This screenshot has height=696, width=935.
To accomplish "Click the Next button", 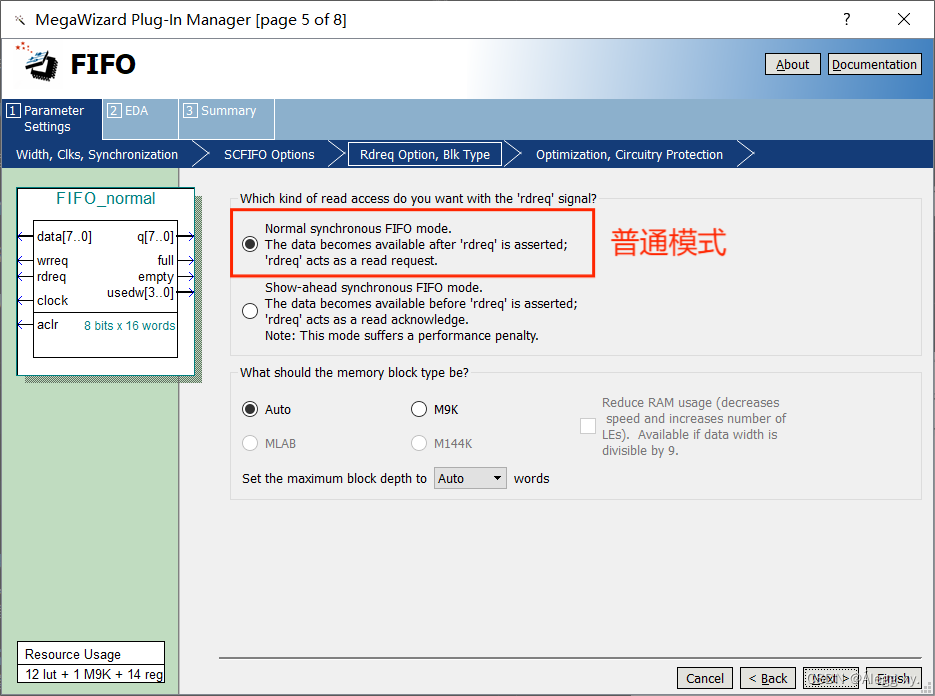I will coord(831,678).
